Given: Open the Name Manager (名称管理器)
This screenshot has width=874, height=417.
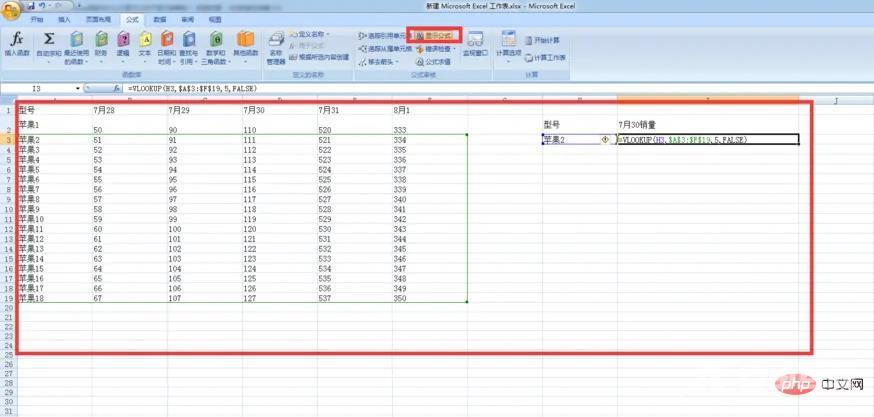Looking at the screenshot, I should pos(276,45).
